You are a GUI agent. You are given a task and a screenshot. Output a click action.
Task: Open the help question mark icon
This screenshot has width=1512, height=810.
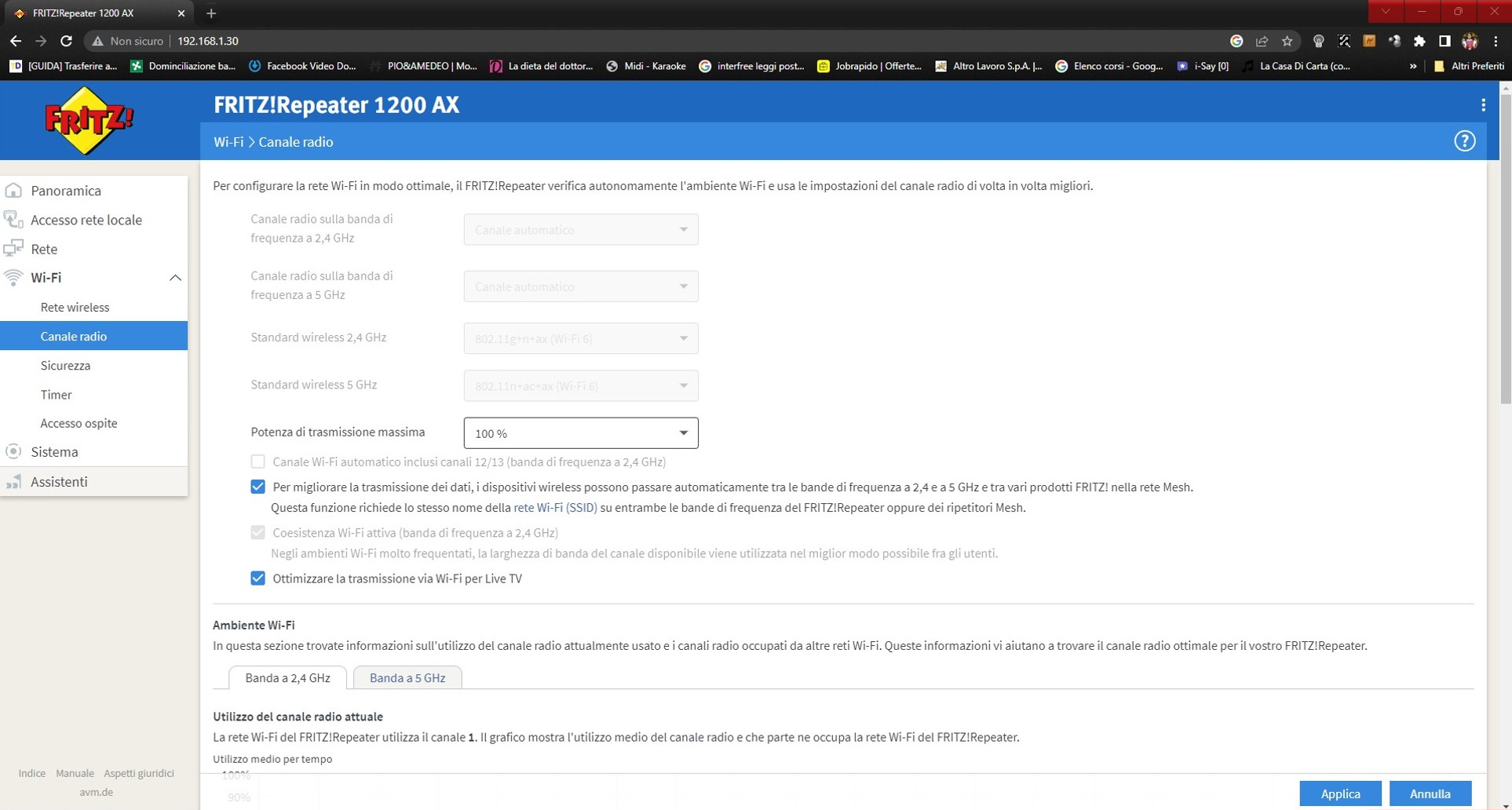coord(1464,141)
